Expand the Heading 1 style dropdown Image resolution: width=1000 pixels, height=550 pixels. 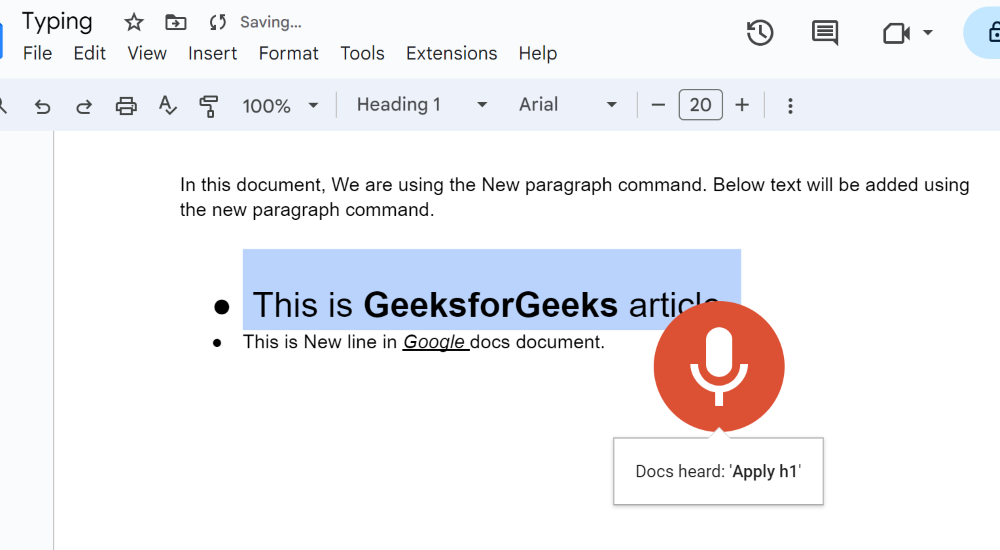(x=422, y=105)
